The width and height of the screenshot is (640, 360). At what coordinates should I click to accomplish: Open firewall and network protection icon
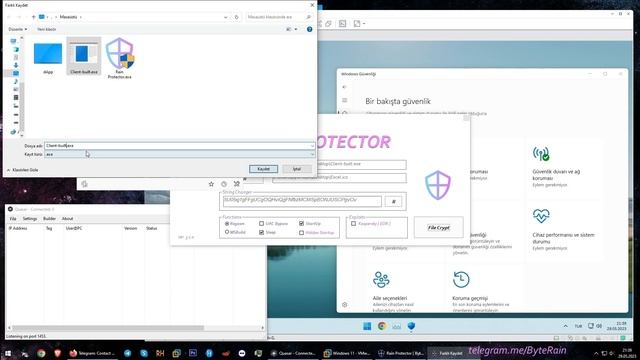[541, 154]
